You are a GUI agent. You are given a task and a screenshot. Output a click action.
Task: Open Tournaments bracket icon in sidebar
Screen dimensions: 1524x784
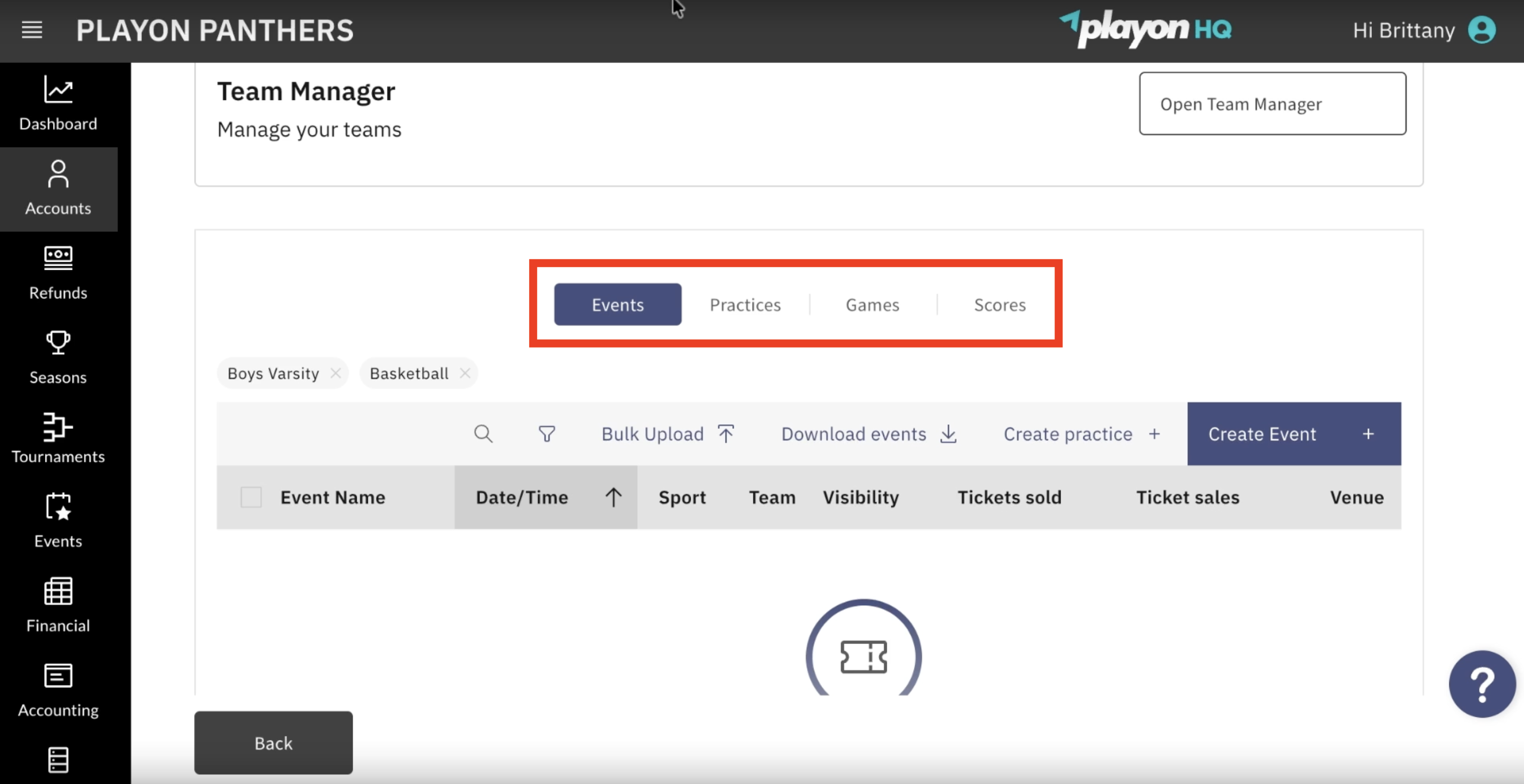(58, 427)
